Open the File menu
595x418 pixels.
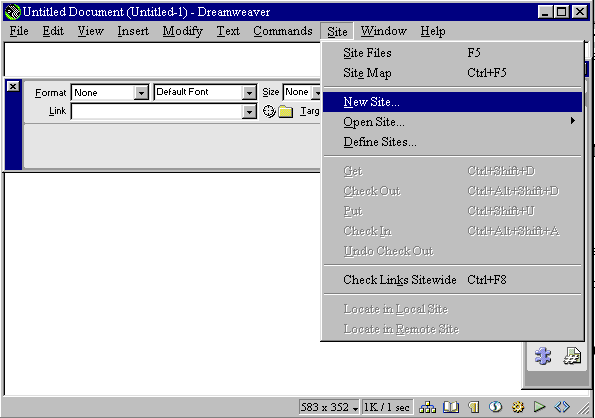[x=19, y=31]
